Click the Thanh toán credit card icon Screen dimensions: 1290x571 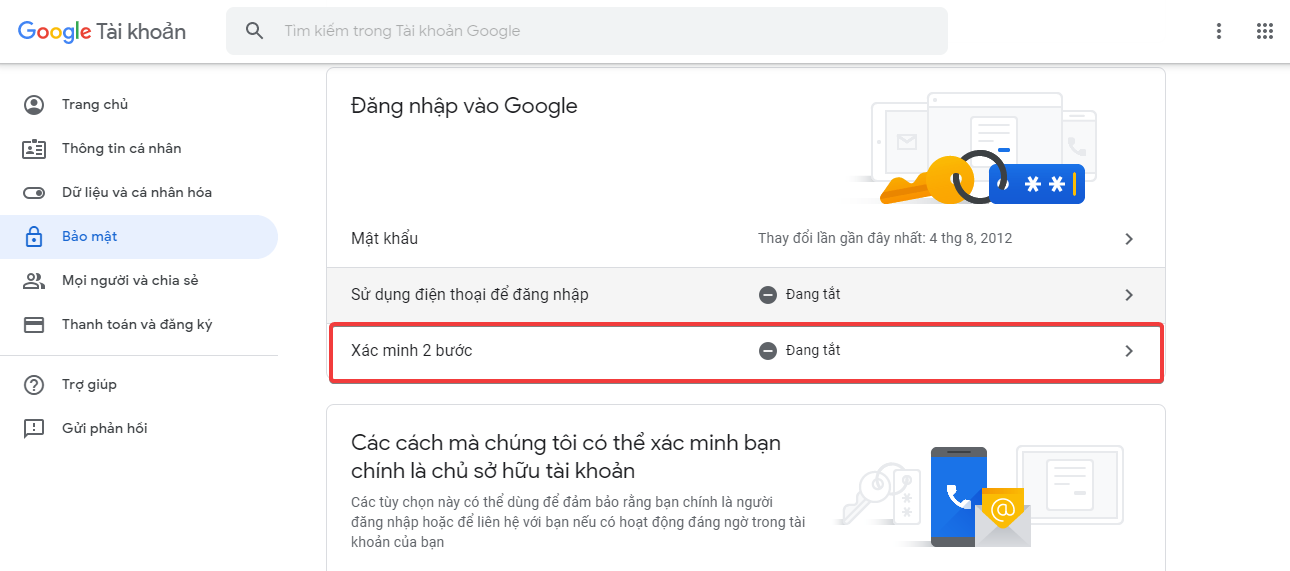34,325
